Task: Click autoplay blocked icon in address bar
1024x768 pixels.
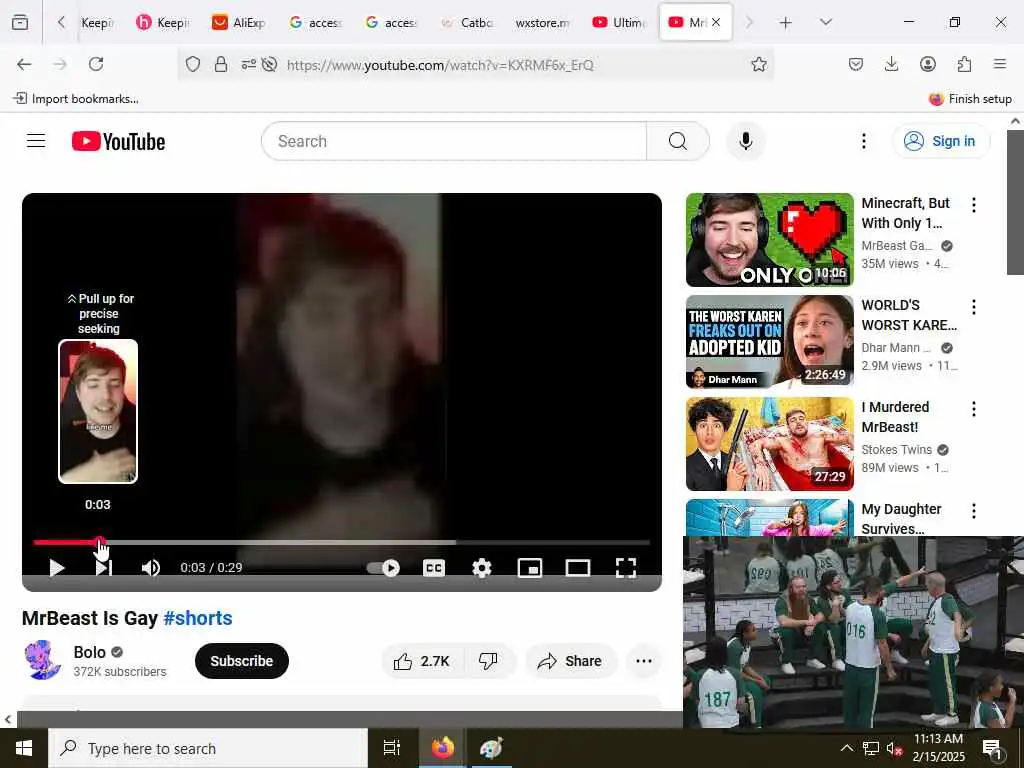Action: click(x=269, y=64)
